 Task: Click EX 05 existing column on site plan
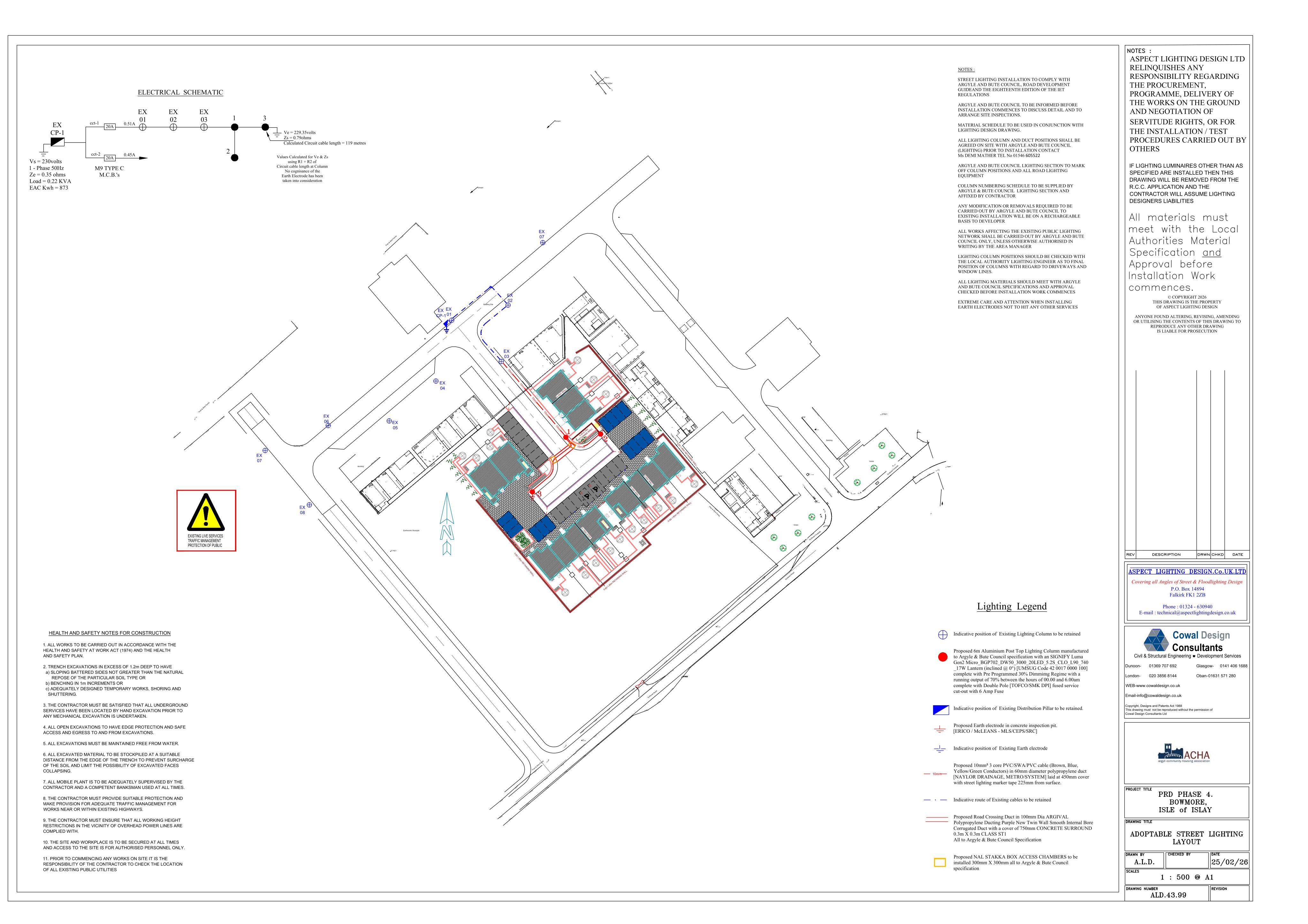[x=389, y=421]
